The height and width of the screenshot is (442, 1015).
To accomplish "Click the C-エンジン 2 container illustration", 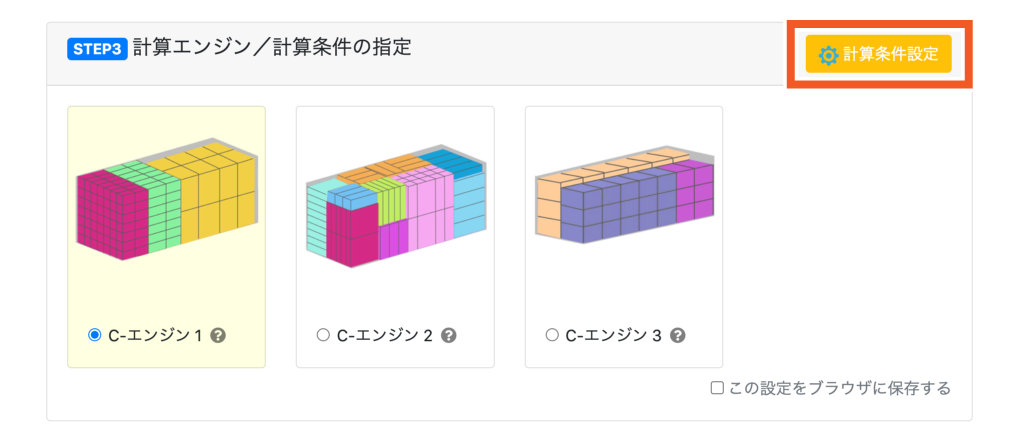I will coord(396,206).
